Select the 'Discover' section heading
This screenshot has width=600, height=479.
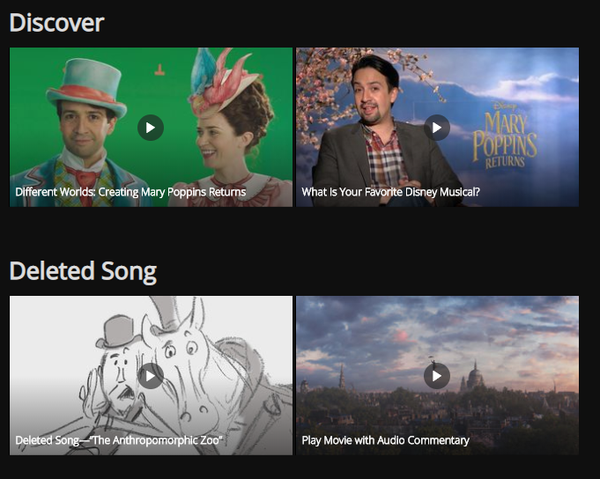(57, 23)
